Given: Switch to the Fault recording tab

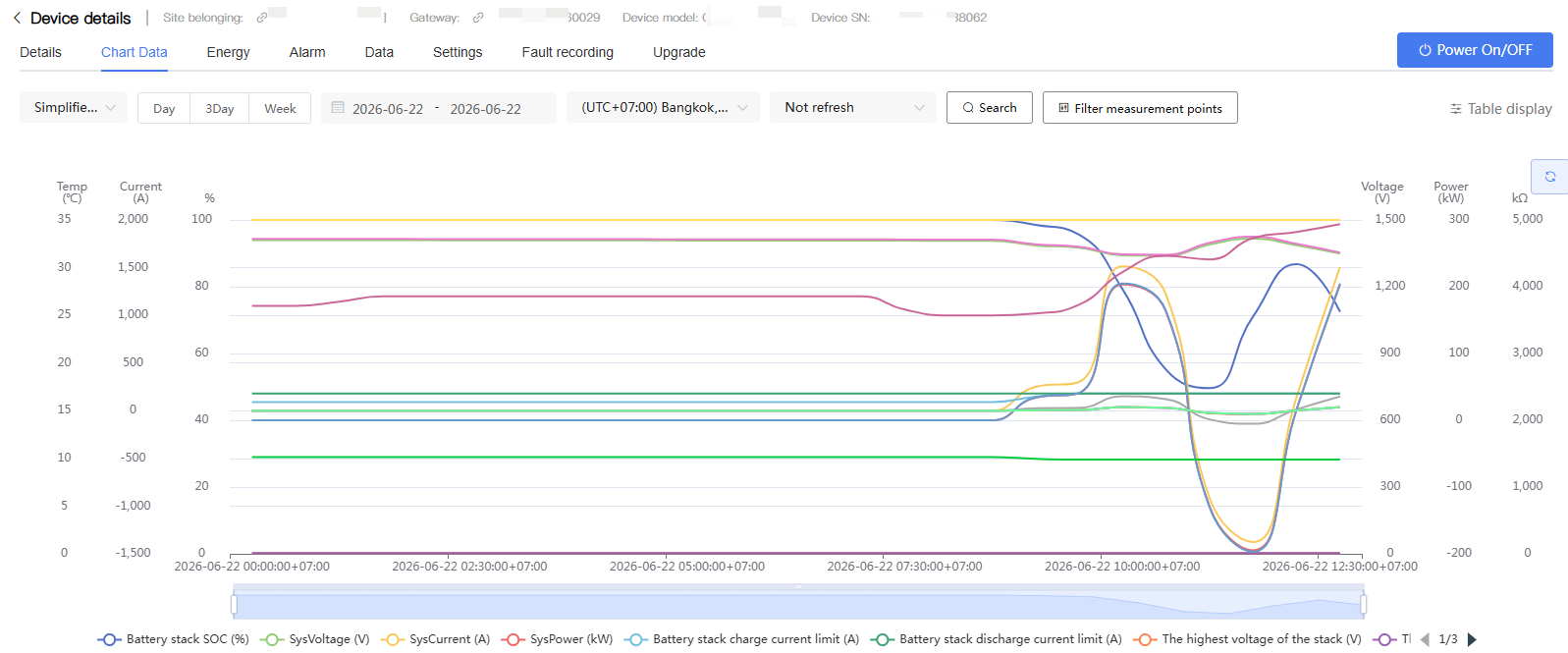Looking at the screenshot, I should [568, 52].
